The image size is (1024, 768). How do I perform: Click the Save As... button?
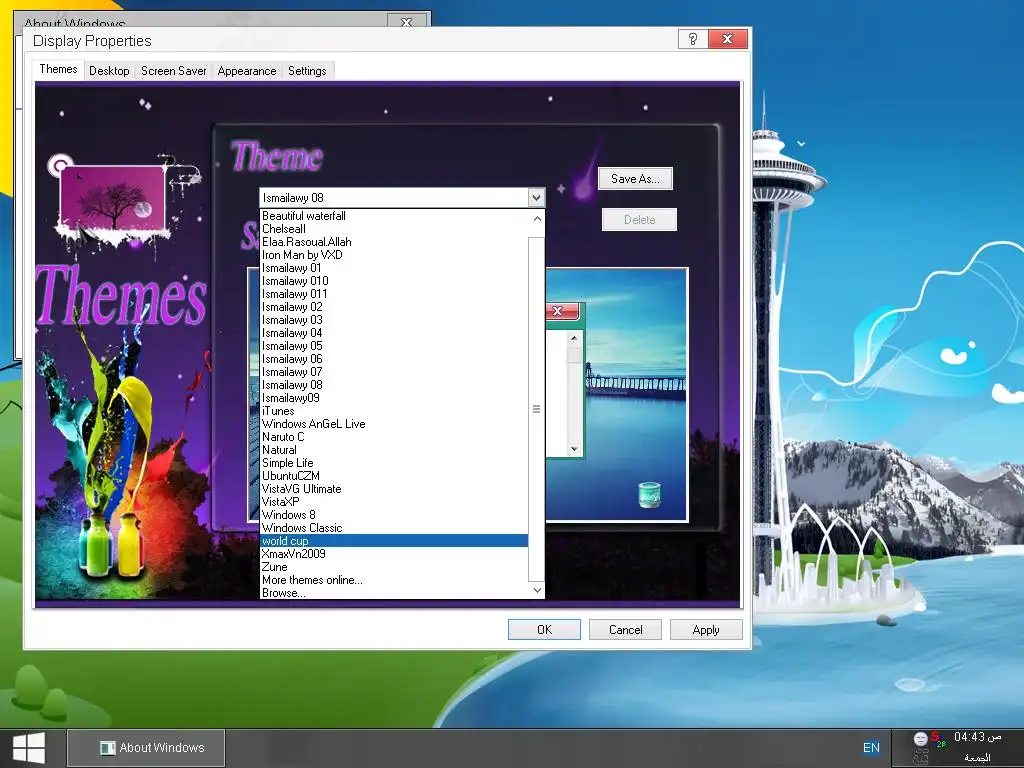click(635, 178)
